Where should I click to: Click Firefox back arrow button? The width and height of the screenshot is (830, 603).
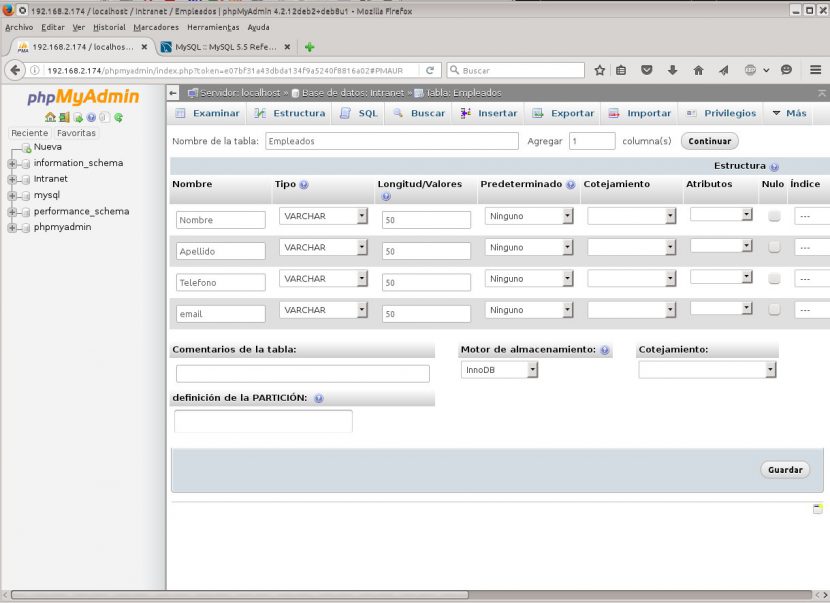point(15,70)
